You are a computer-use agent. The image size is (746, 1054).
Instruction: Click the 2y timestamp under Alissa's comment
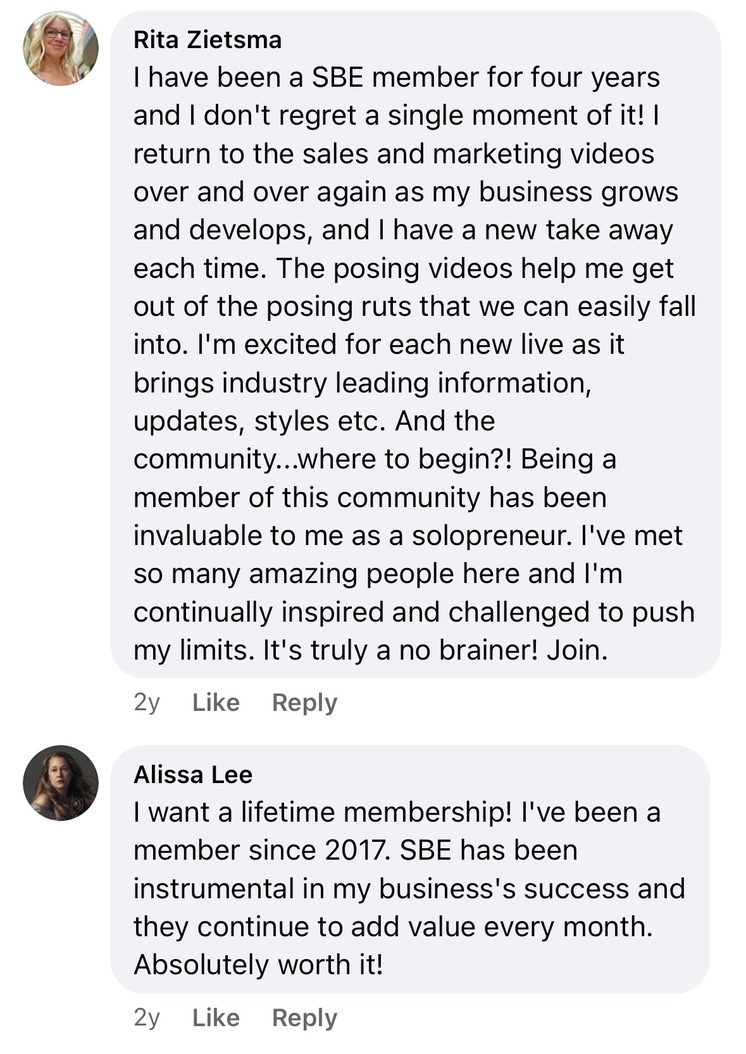pyautogui.click(x=146, y=1018)
